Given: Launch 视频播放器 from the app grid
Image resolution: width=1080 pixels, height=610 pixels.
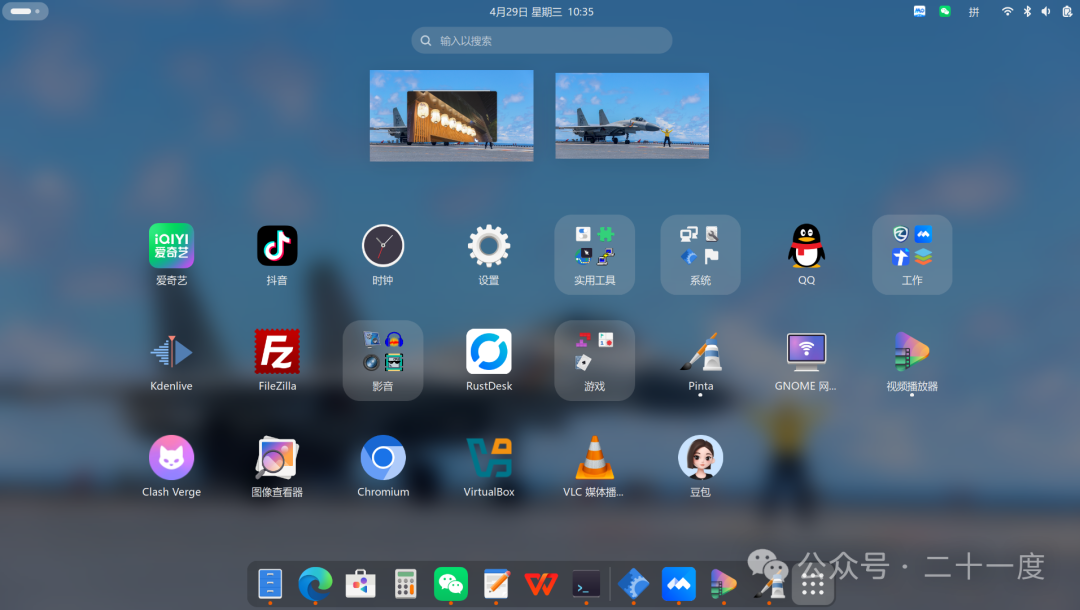Looking at the screenshot, I should coord(912,352).
